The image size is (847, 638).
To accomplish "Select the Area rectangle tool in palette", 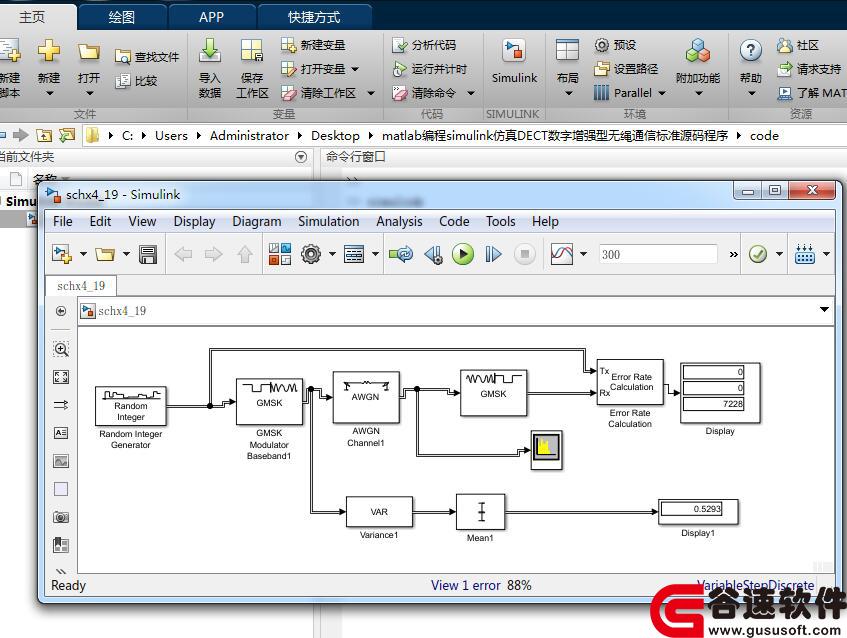I will (x=61, y=489).
